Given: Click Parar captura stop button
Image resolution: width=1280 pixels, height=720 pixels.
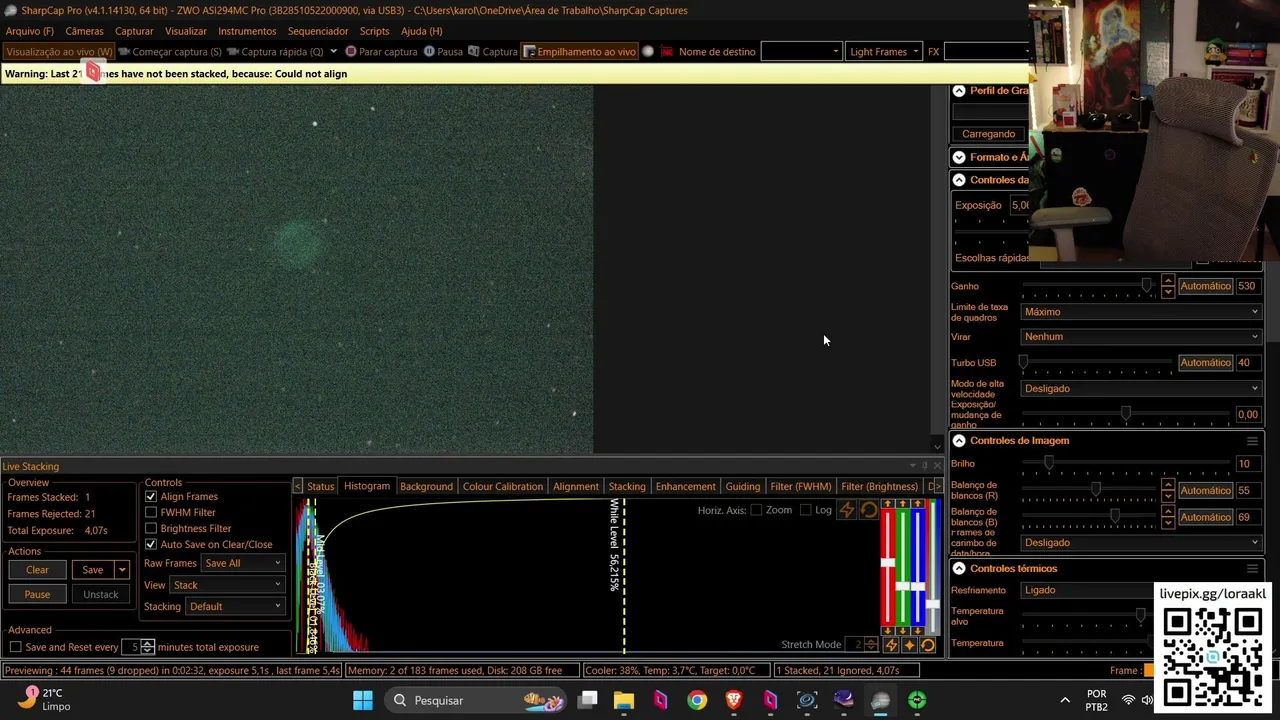Looking at the screenshot, I should coord(381,52).
